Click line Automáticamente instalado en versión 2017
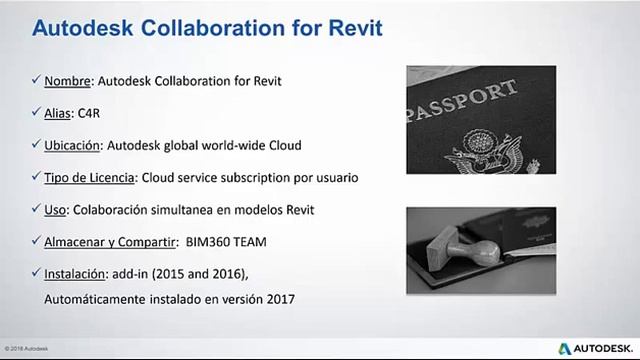 coord(169,300)
